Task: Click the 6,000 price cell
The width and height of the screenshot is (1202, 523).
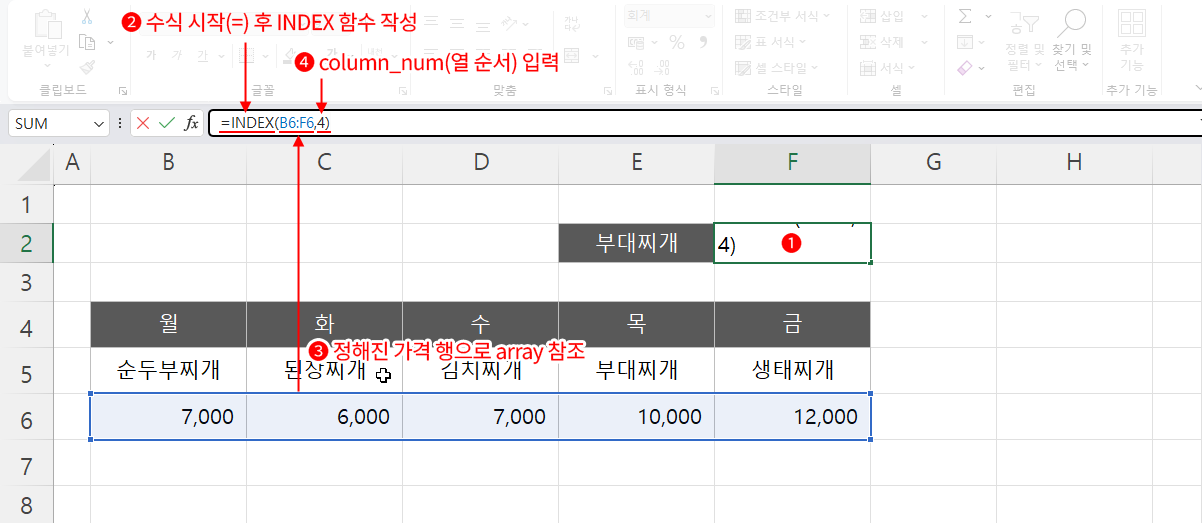Action: point(325,417)
